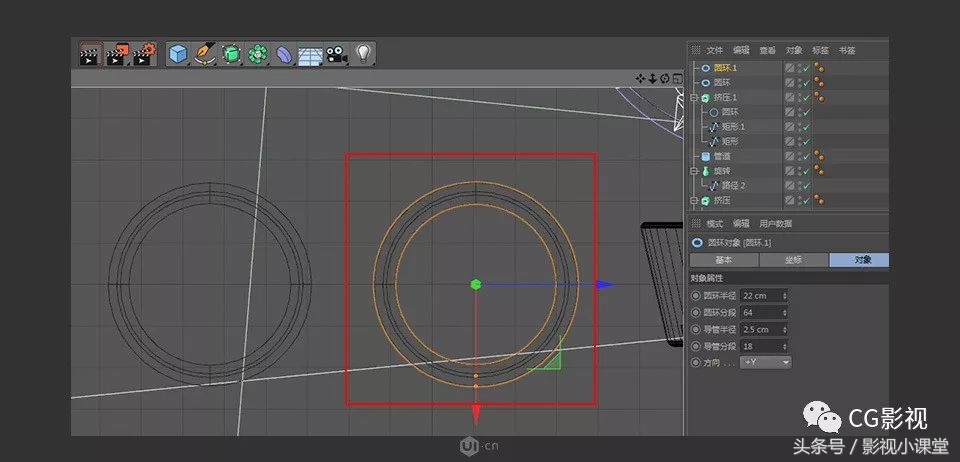960x462 pixels.
Task: Open the 文件 menu in Object Manager
Action: click(x=714, y=50)
